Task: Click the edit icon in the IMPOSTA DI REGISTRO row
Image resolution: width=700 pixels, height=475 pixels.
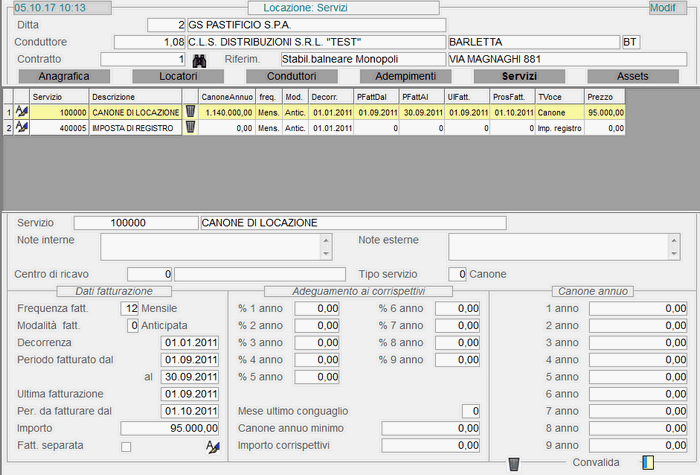Action: 21,128
